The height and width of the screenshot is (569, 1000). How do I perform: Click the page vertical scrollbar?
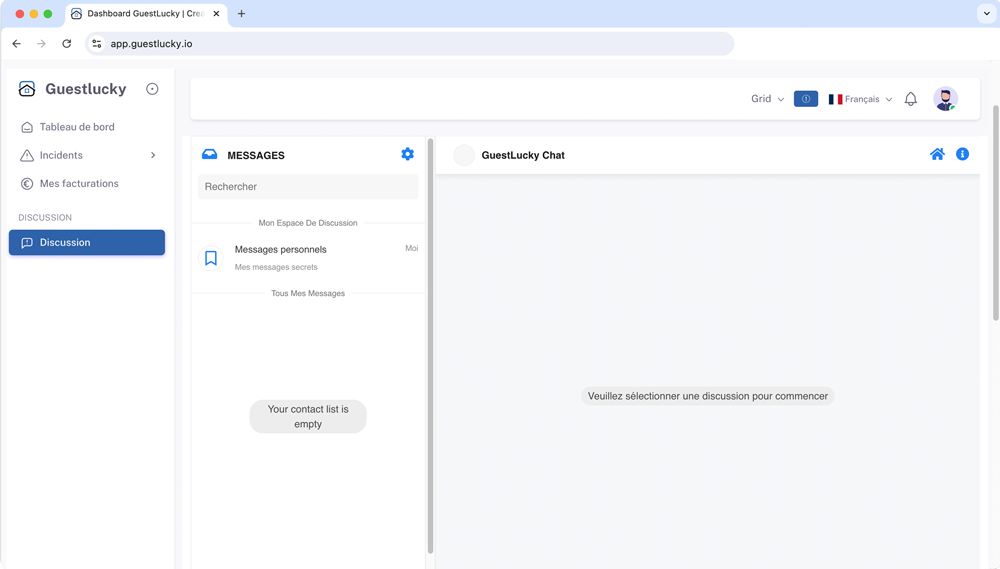click(x=996, y=213)
